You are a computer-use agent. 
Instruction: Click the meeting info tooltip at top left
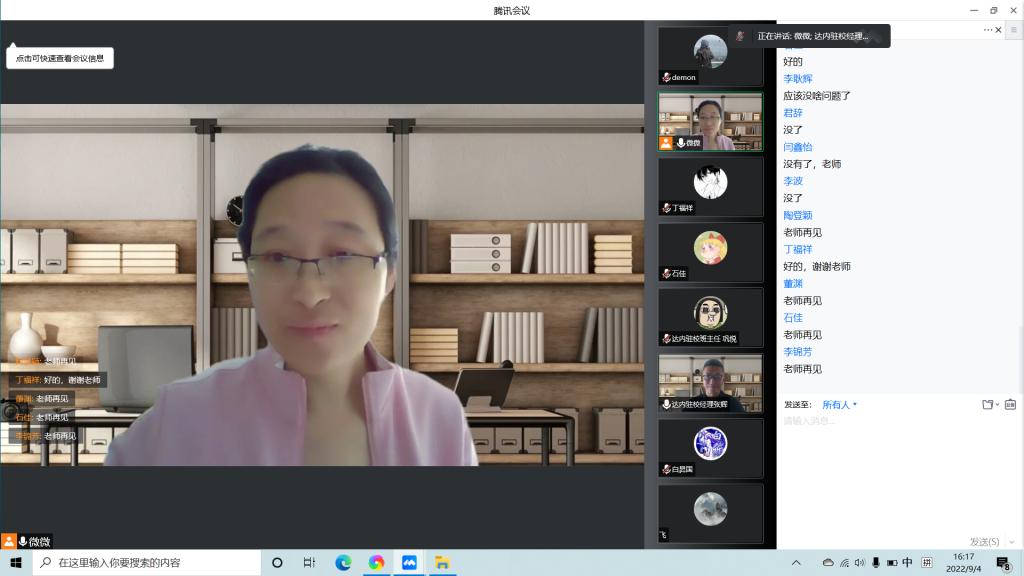click(x=60, y=58)
